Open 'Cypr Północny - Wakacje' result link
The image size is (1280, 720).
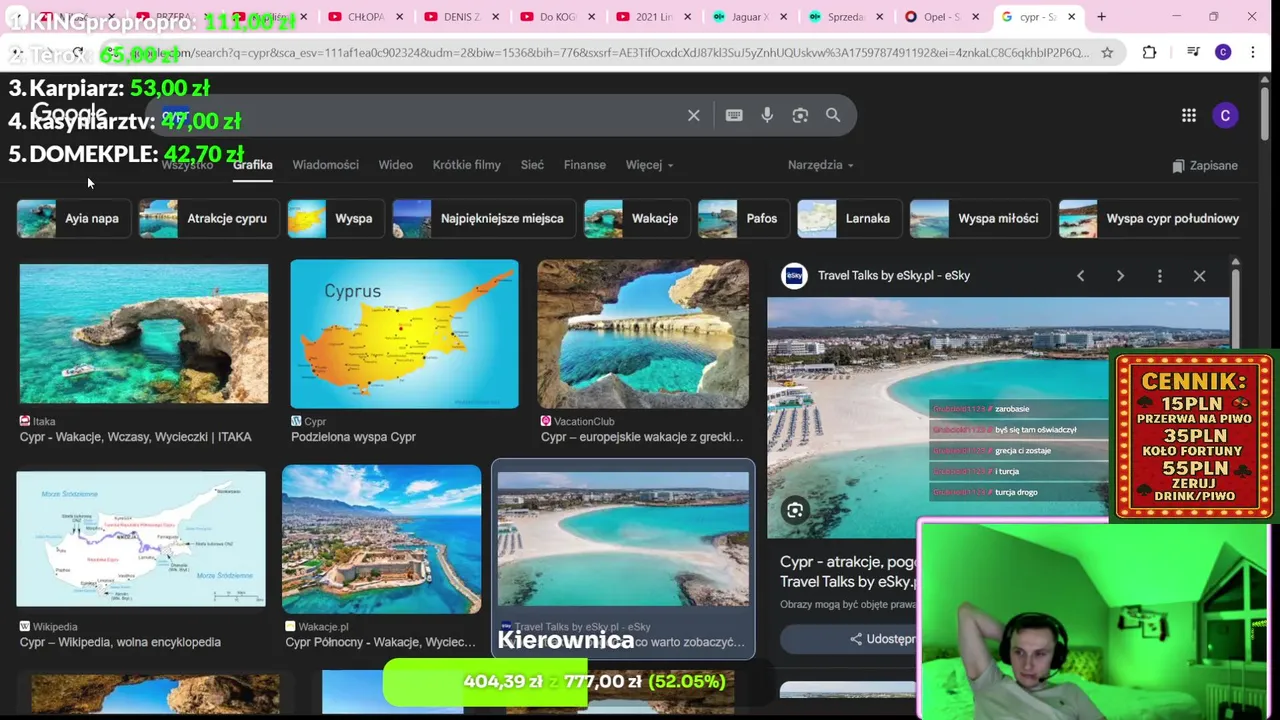(381, 642)
